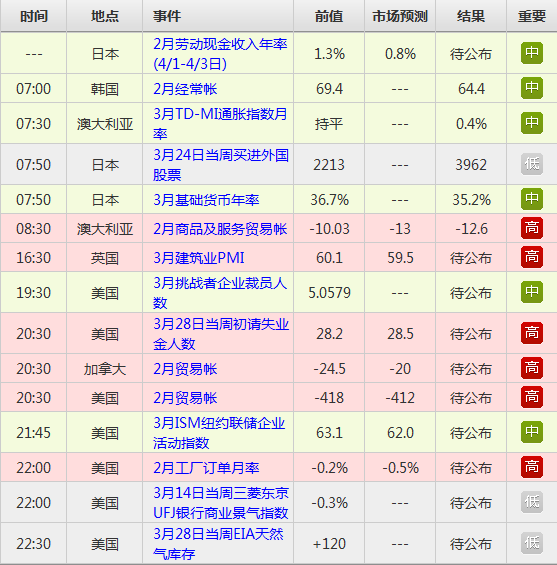
Task: Click the 中 badge for 挑战者企业裁员人数 row
Action: (x=531, y=292)
